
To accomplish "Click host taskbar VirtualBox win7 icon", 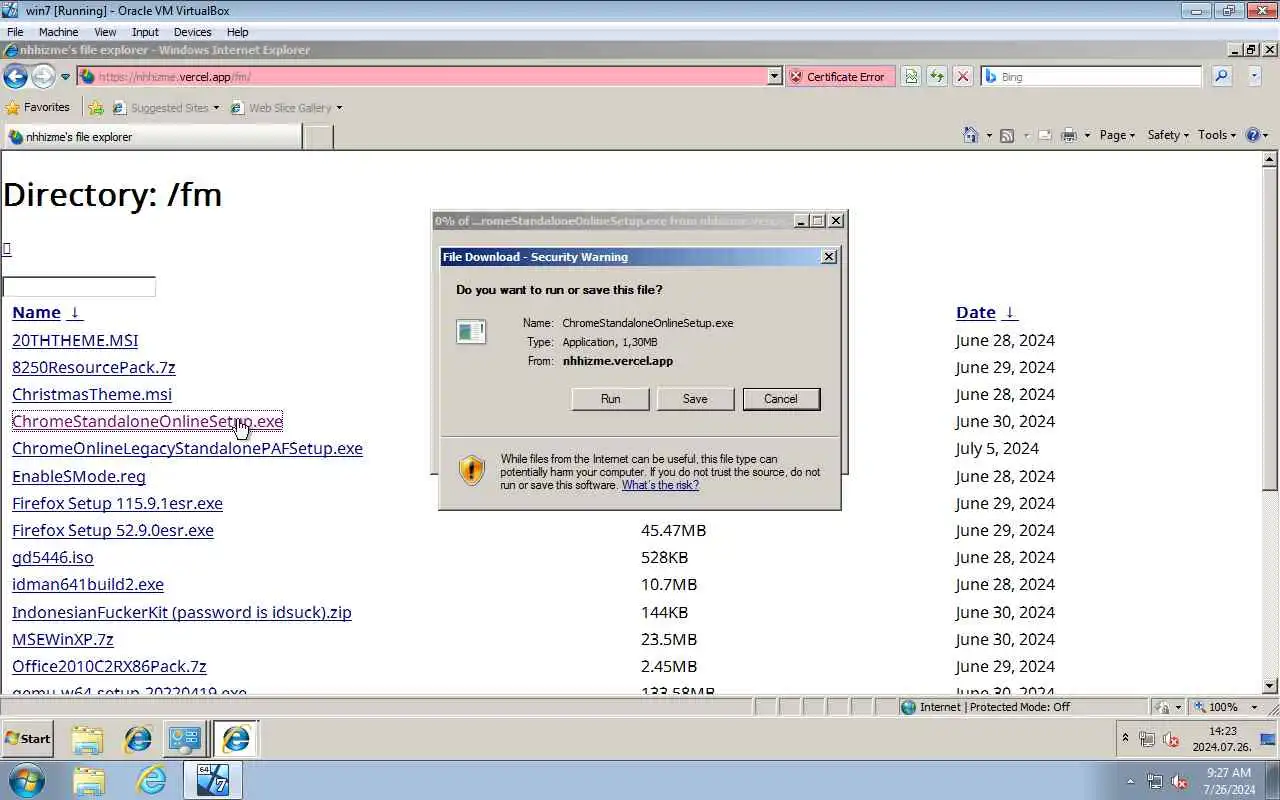I will coord(212,780).
